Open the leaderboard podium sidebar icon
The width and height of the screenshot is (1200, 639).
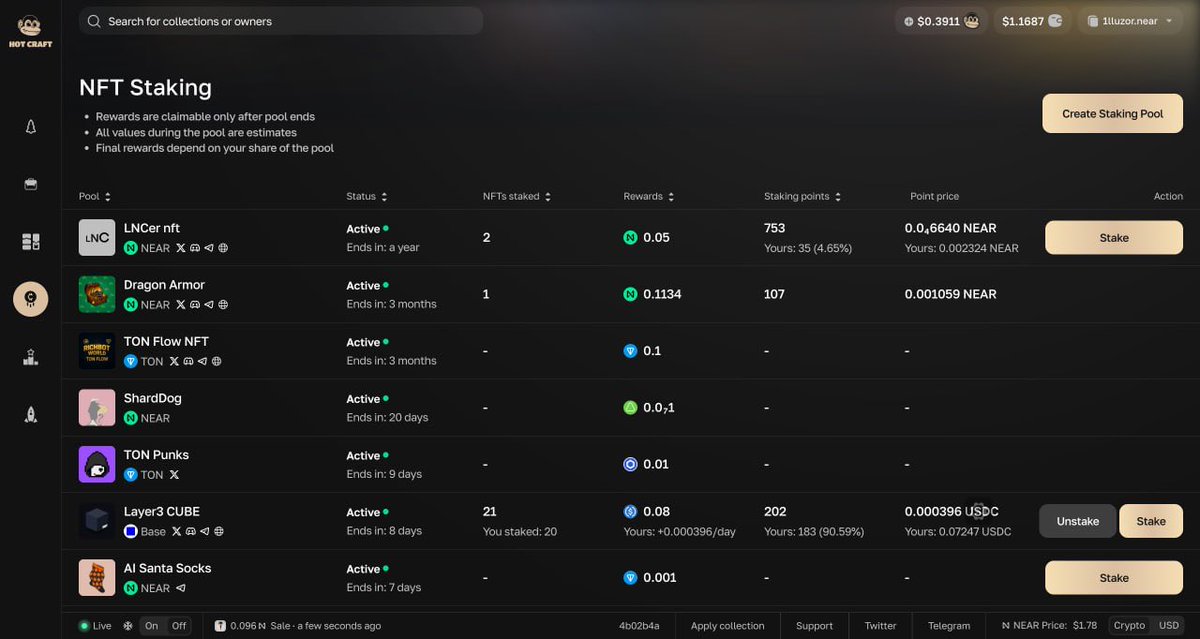(x=31, y=357)
